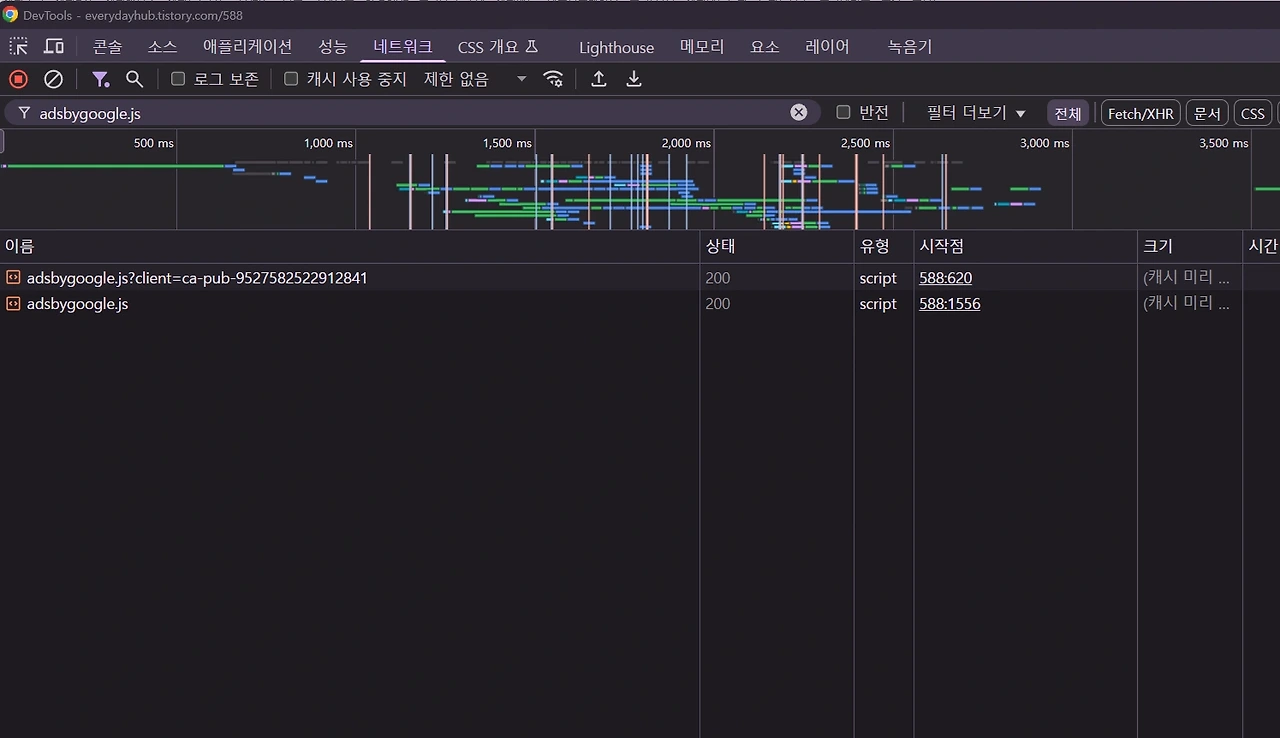Open the 녹음기 tab
The width and height of the screenshot is (1280, 738).
[x=910, y=47]
